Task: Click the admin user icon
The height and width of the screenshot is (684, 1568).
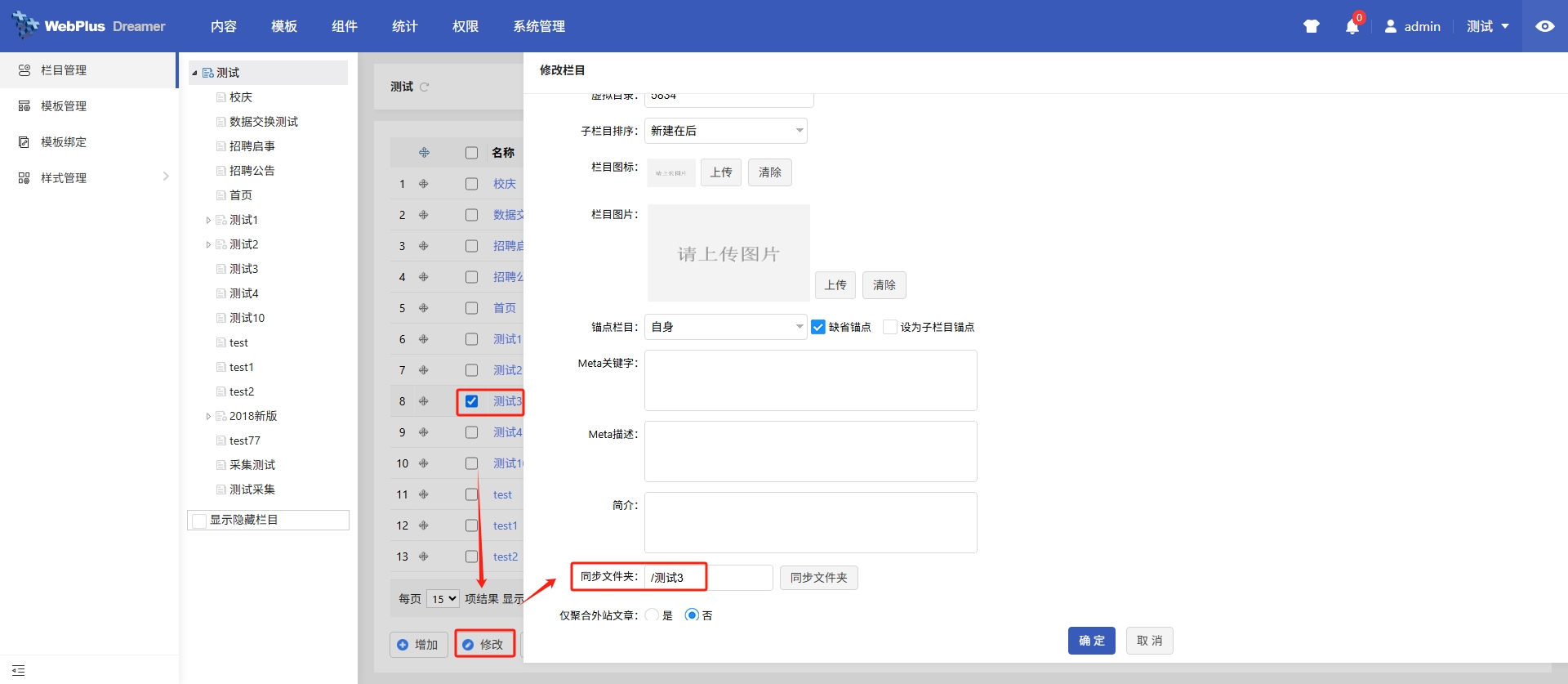Action: (1390, 26)
